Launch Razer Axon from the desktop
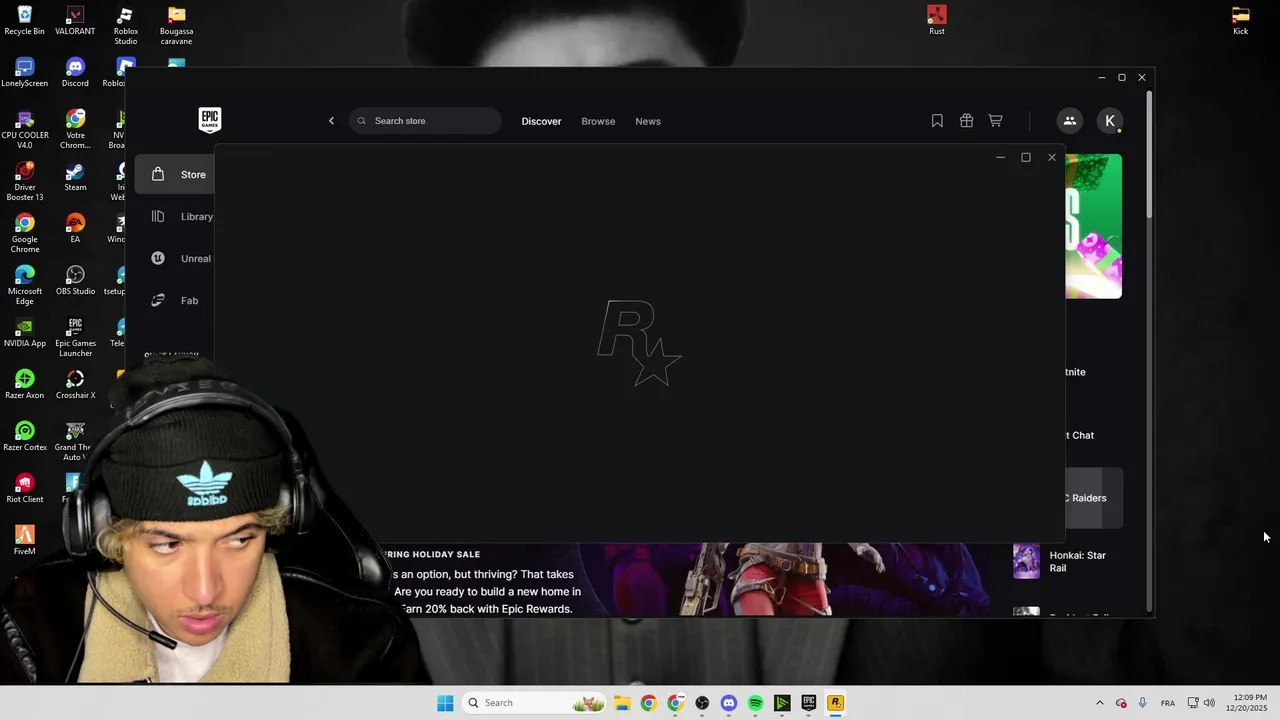 (x=24, y=385)
